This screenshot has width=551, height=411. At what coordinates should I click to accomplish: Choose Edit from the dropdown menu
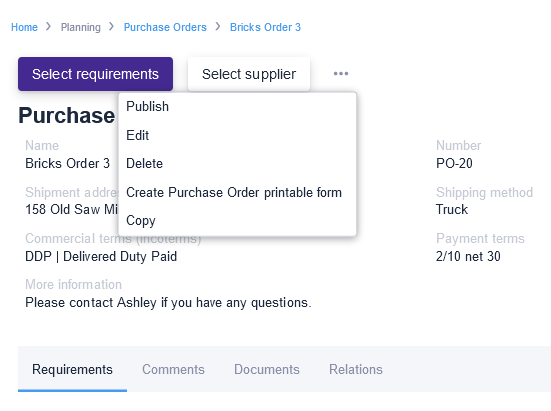237,135
